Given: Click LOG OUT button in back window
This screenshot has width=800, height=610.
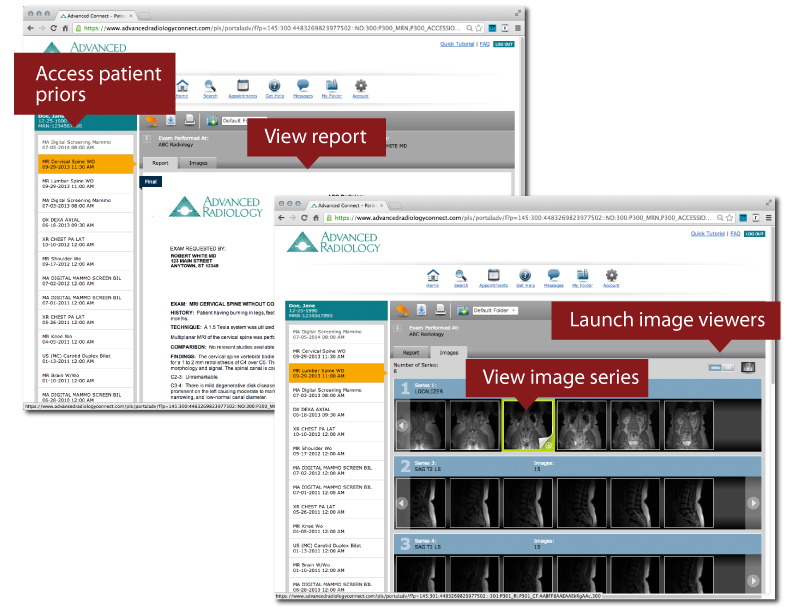Looking at the screenshot, I should pyautogui.click(x=504, y=44).
